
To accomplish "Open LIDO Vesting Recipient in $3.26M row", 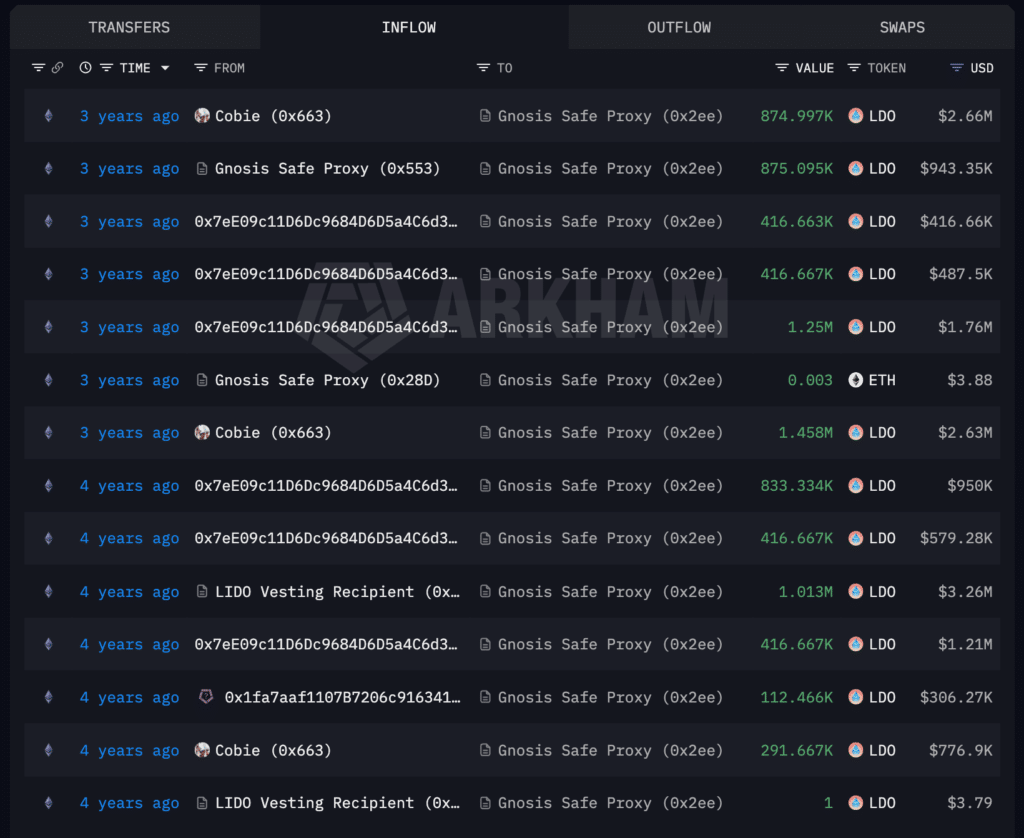I will [x=337, y=592].
